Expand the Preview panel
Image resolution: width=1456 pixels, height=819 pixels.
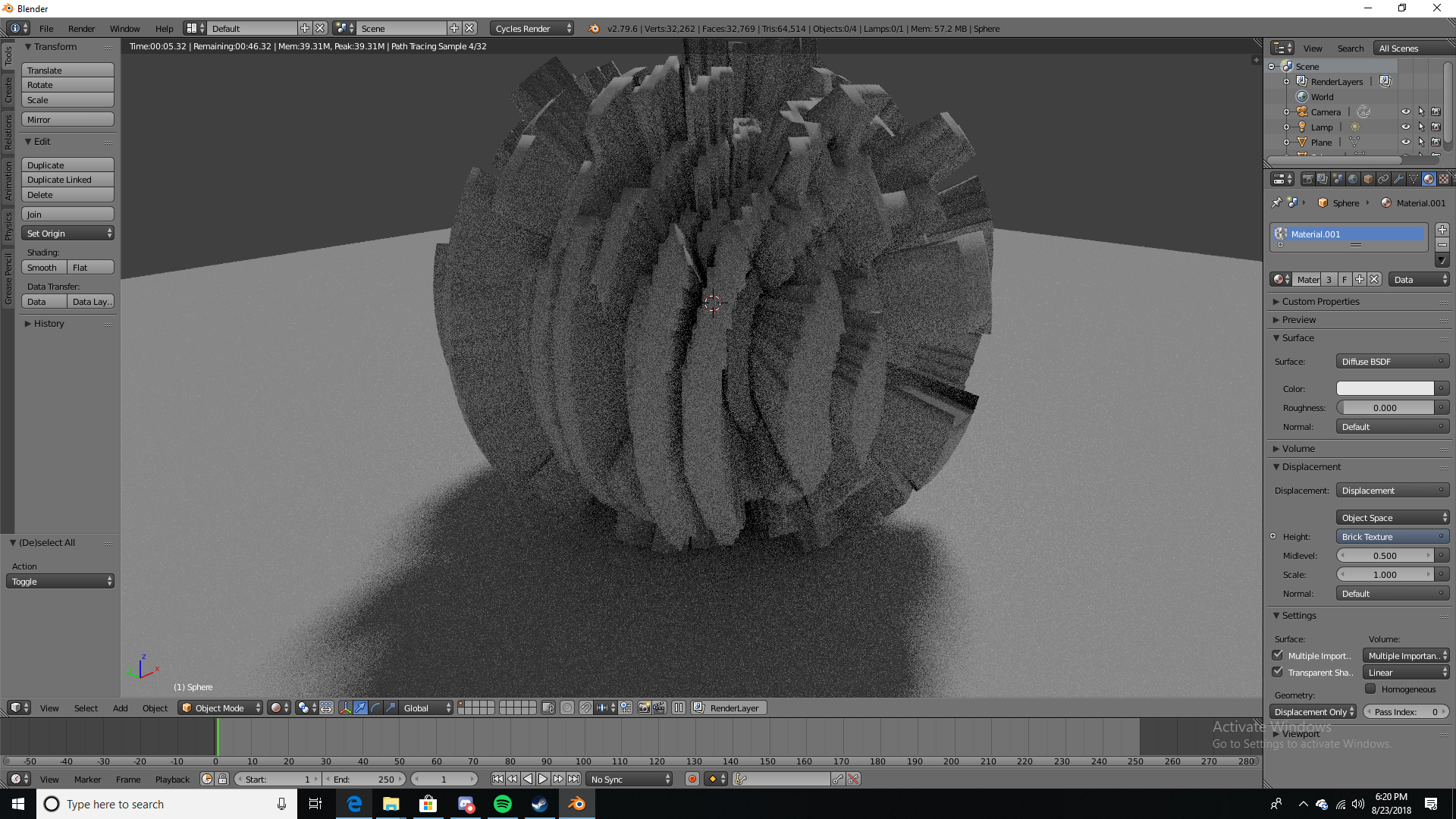coord(1298,319)
